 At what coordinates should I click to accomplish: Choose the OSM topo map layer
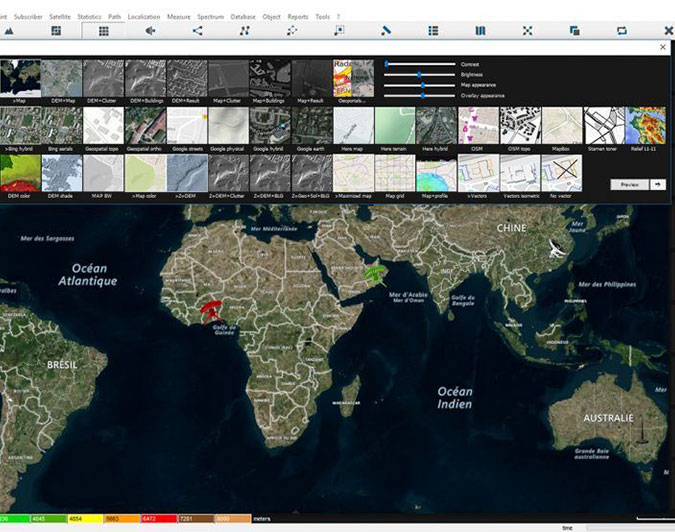[x=519, y=127]
